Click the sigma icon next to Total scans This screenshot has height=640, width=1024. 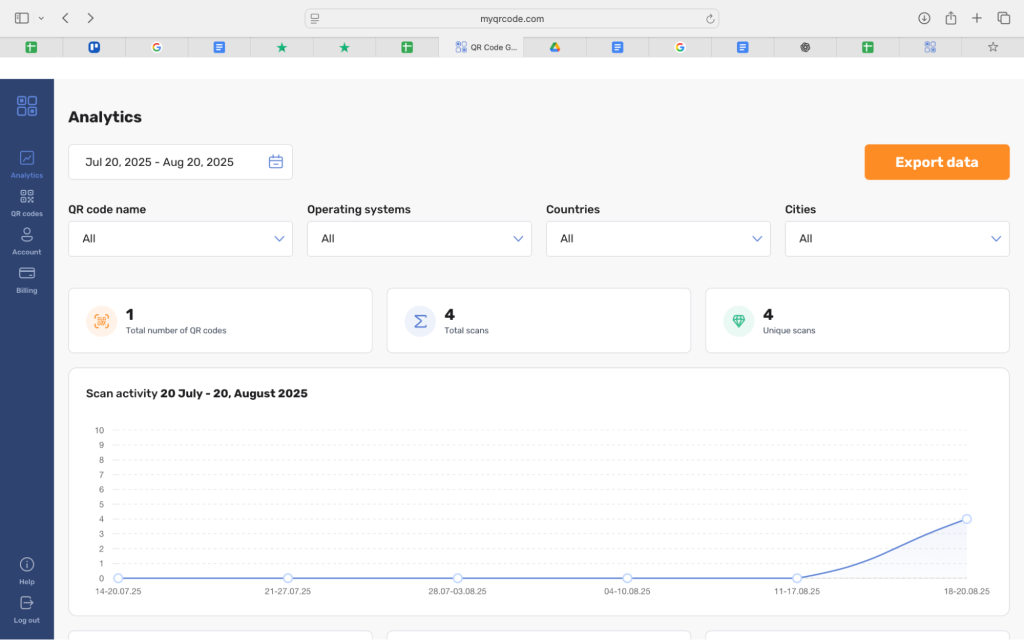(419, 320)
